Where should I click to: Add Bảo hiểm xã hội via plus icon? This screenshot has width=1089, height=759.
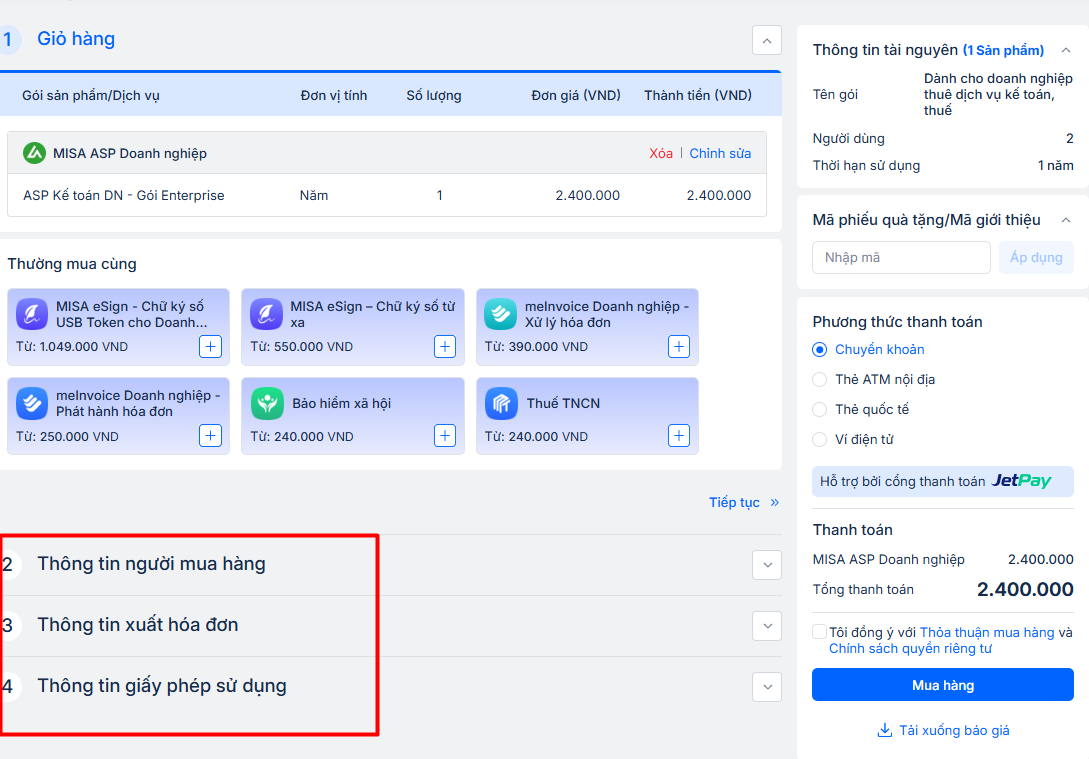(x=445, y=436)
